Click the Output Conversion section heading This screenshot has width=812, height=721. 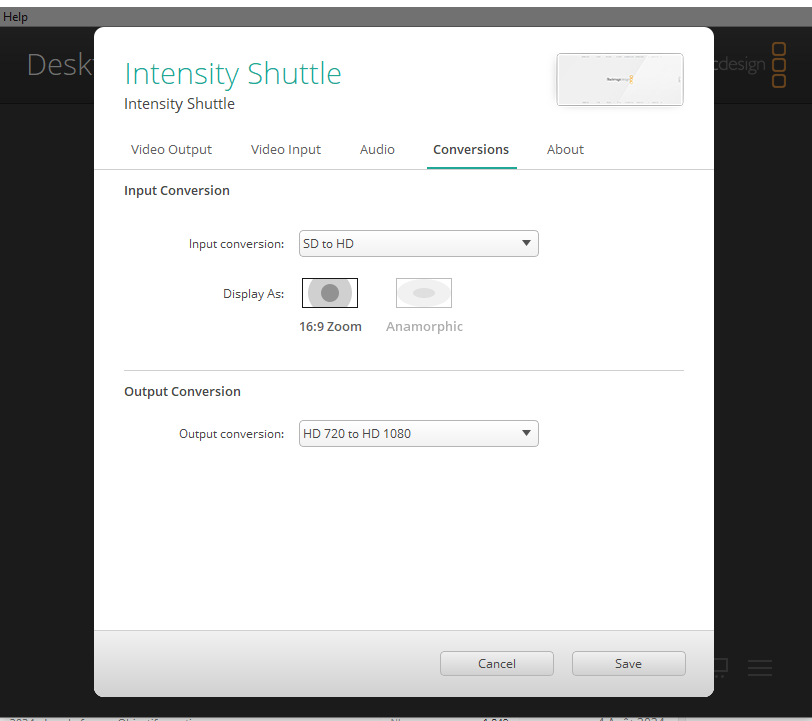pos(182,392)
